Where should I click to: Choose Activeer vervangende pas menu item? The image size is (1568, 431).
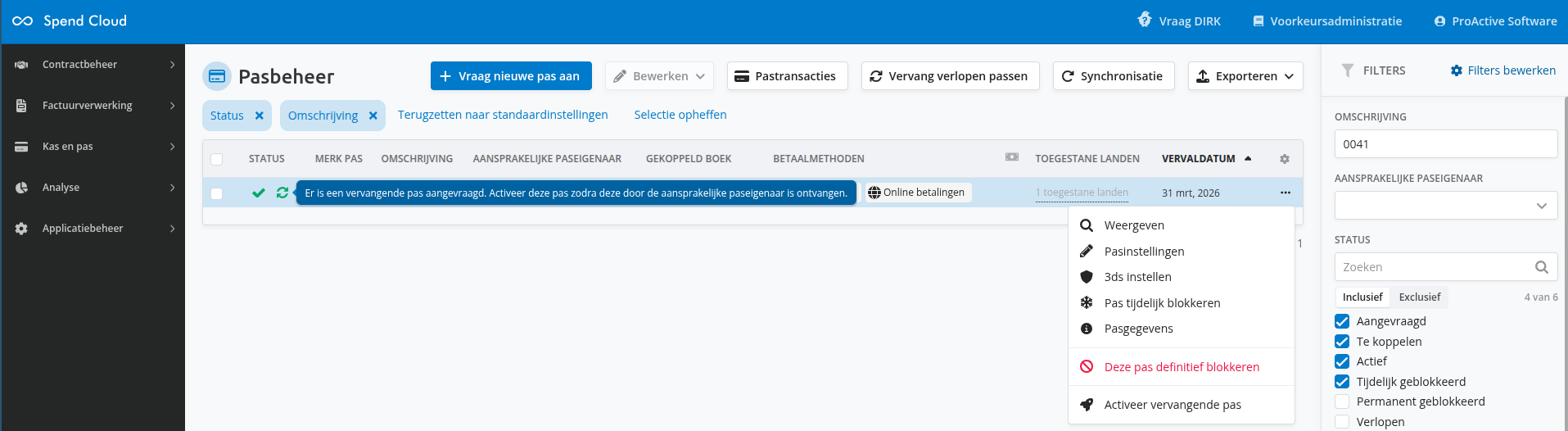(x=1172, y=405)
